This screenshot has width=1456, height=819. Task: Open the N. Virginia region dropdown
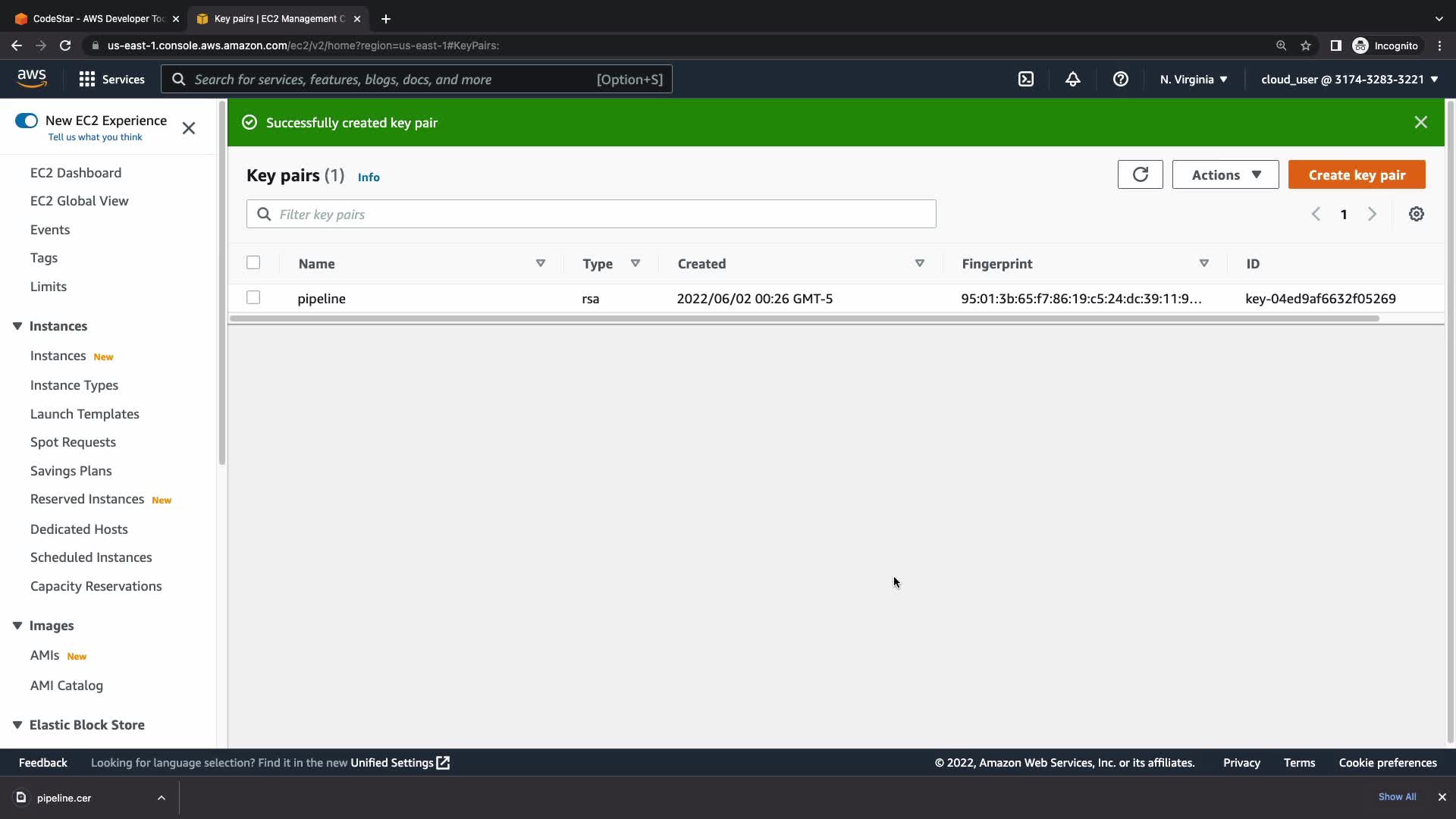[1193, 79]
